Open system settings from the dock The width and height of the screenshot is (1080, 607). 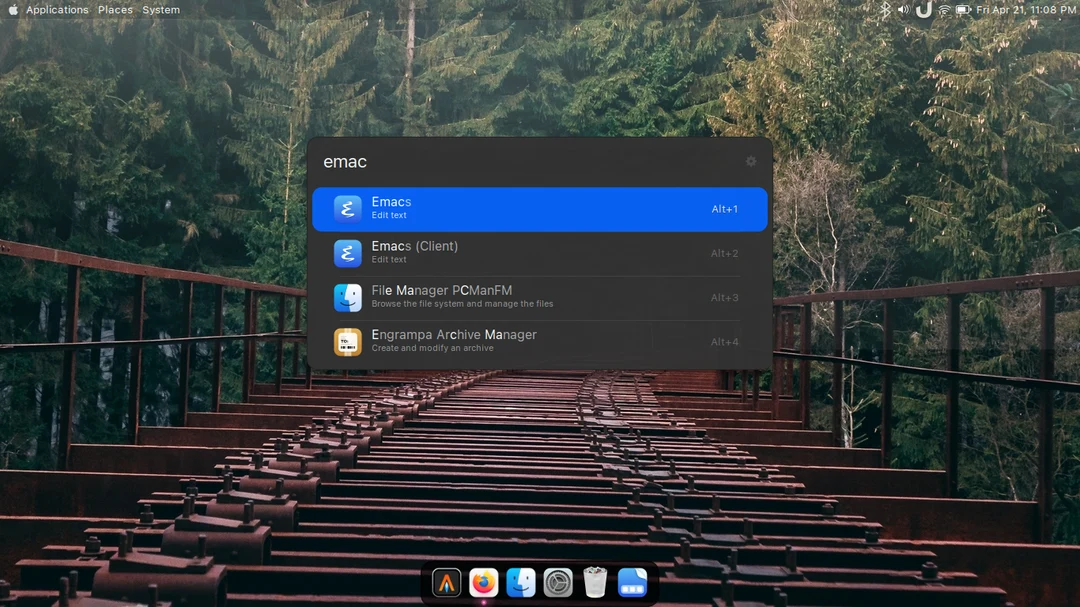pos(557,582)
